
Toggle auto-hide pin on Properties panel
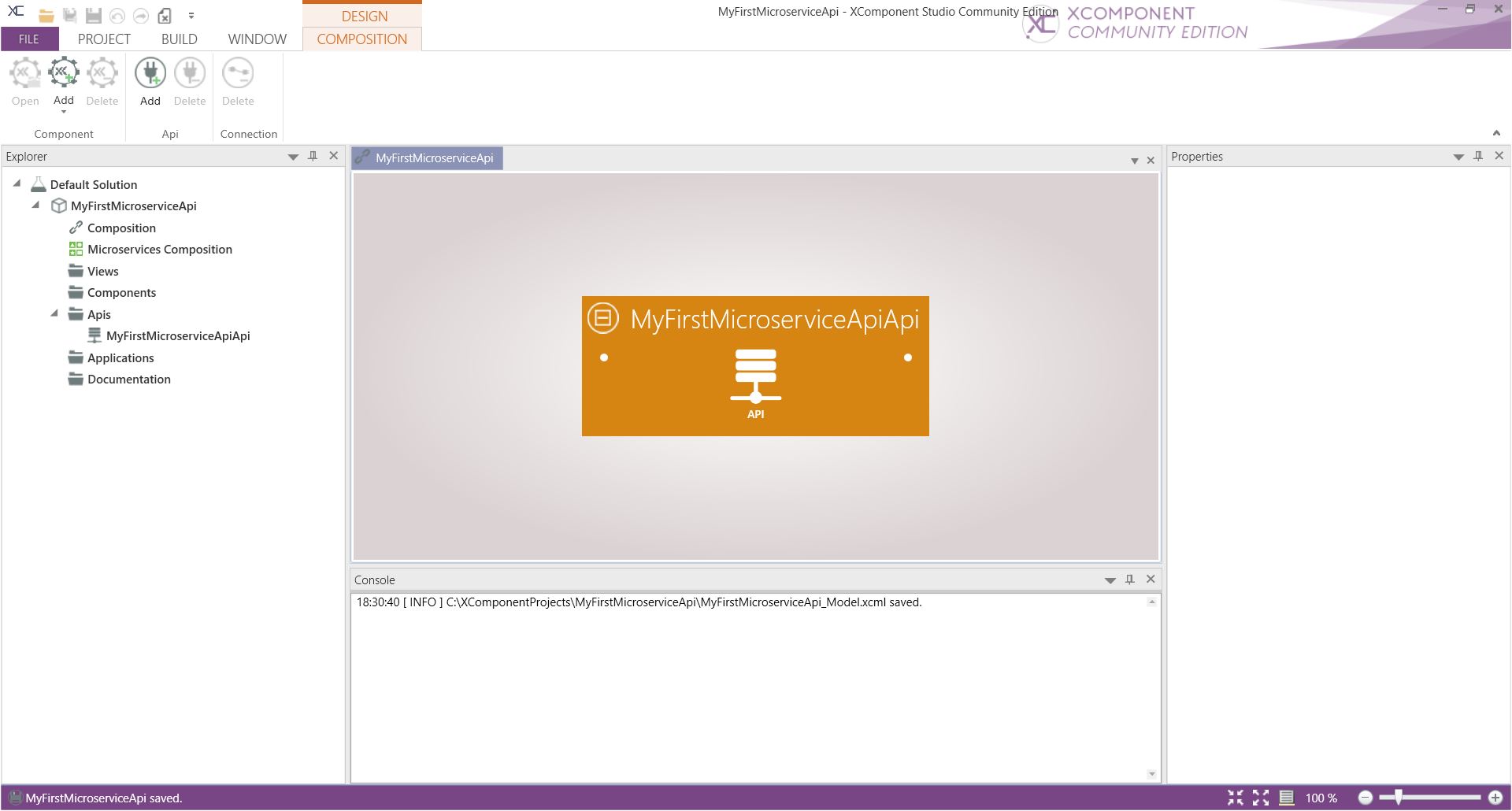(x=1478, y=156)
